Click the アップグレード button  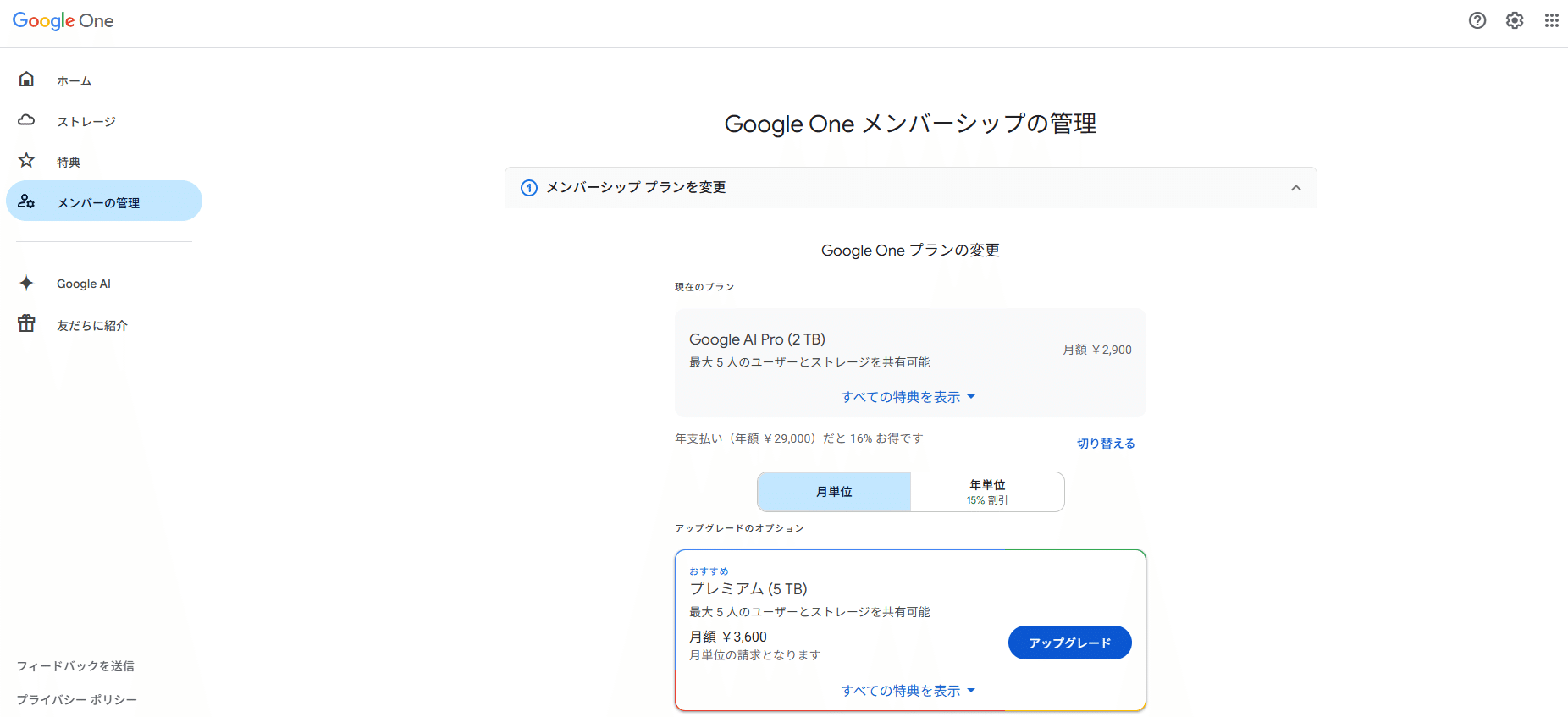pos(1069,643)
